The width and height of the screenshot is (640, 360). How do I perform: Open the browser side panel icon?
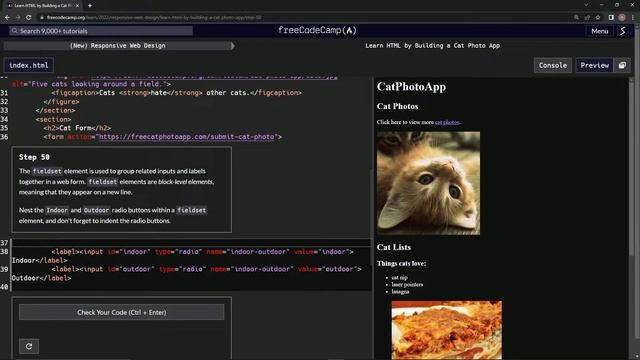(611, 18)
